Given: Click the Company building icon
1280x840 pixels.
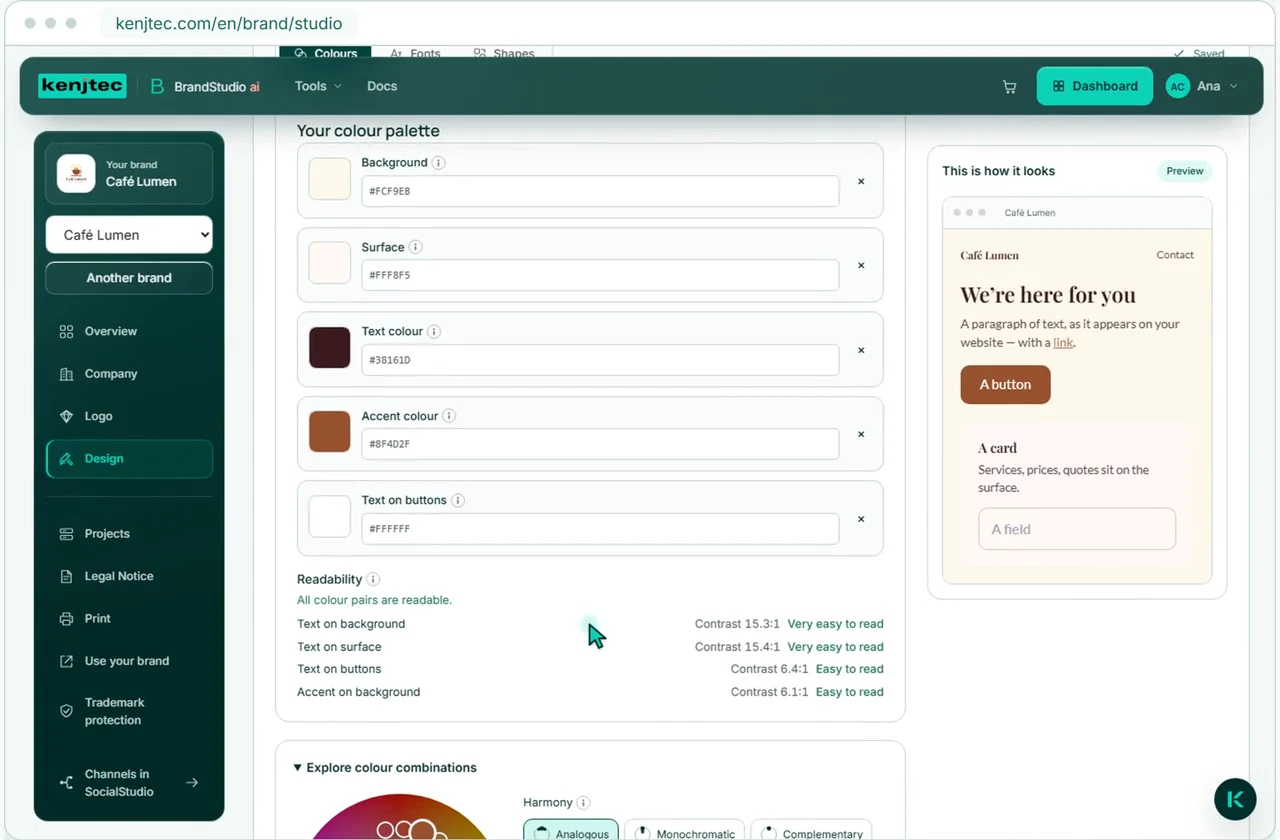Looking at the screenshot, I should coord(66,374).
